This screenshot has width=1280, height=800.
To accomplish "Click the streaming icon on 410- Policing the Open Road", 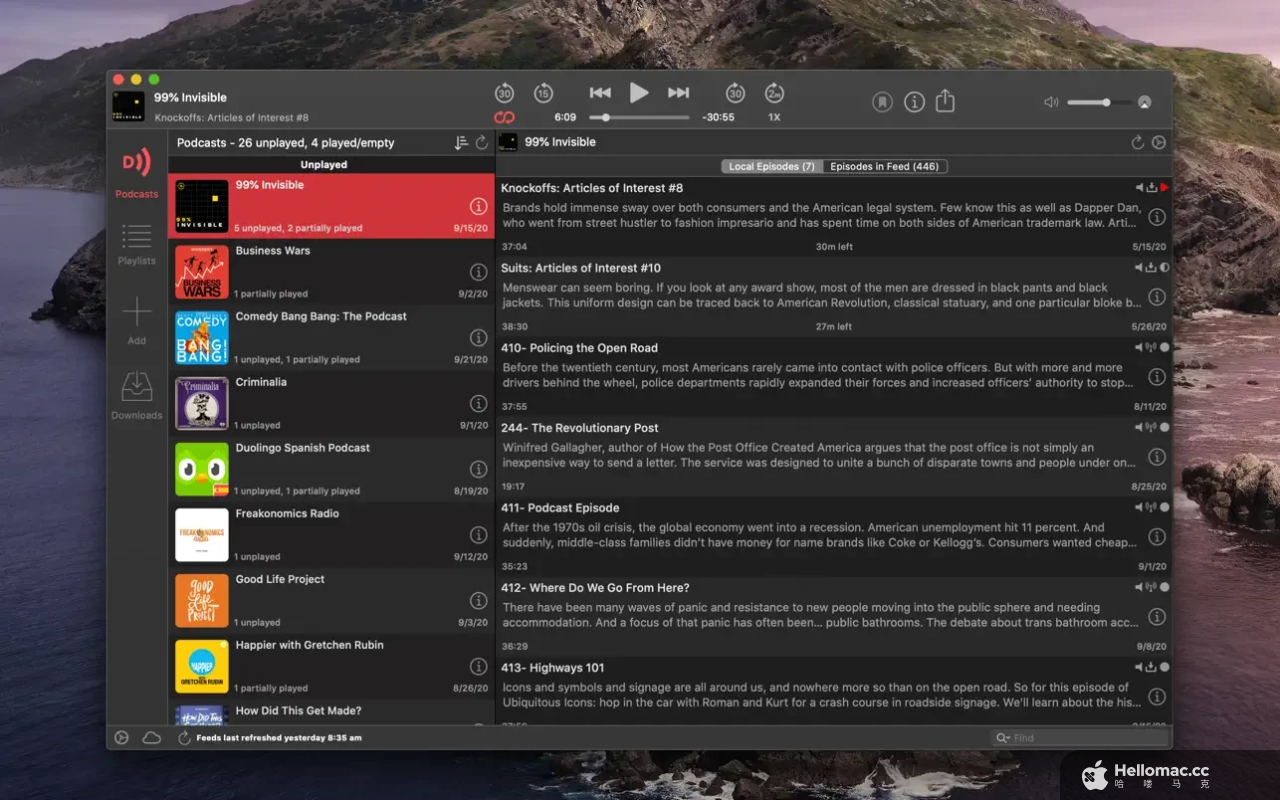I will (1151, 348).
